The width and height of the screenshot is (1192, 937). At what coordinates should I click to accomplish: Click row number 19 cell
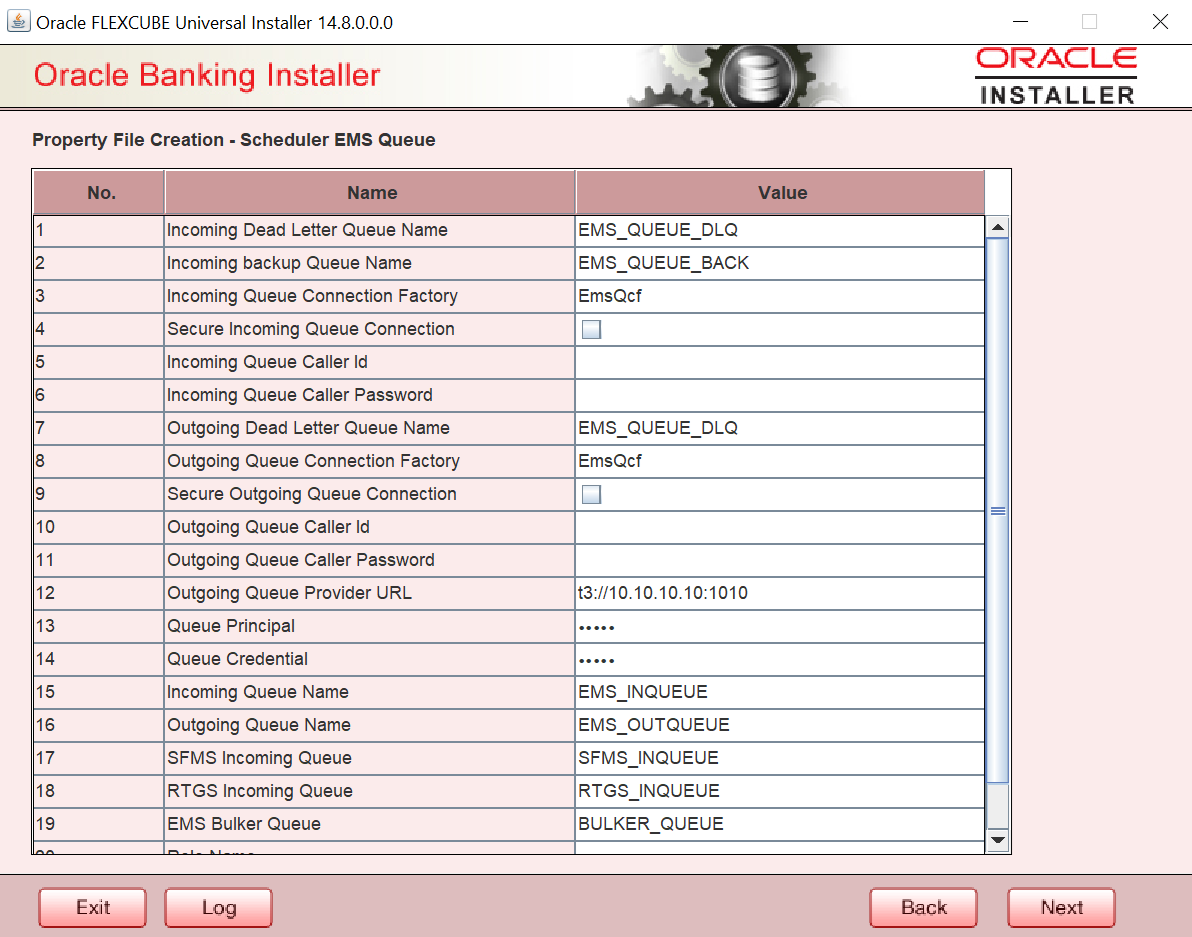[x=99, y=825]
